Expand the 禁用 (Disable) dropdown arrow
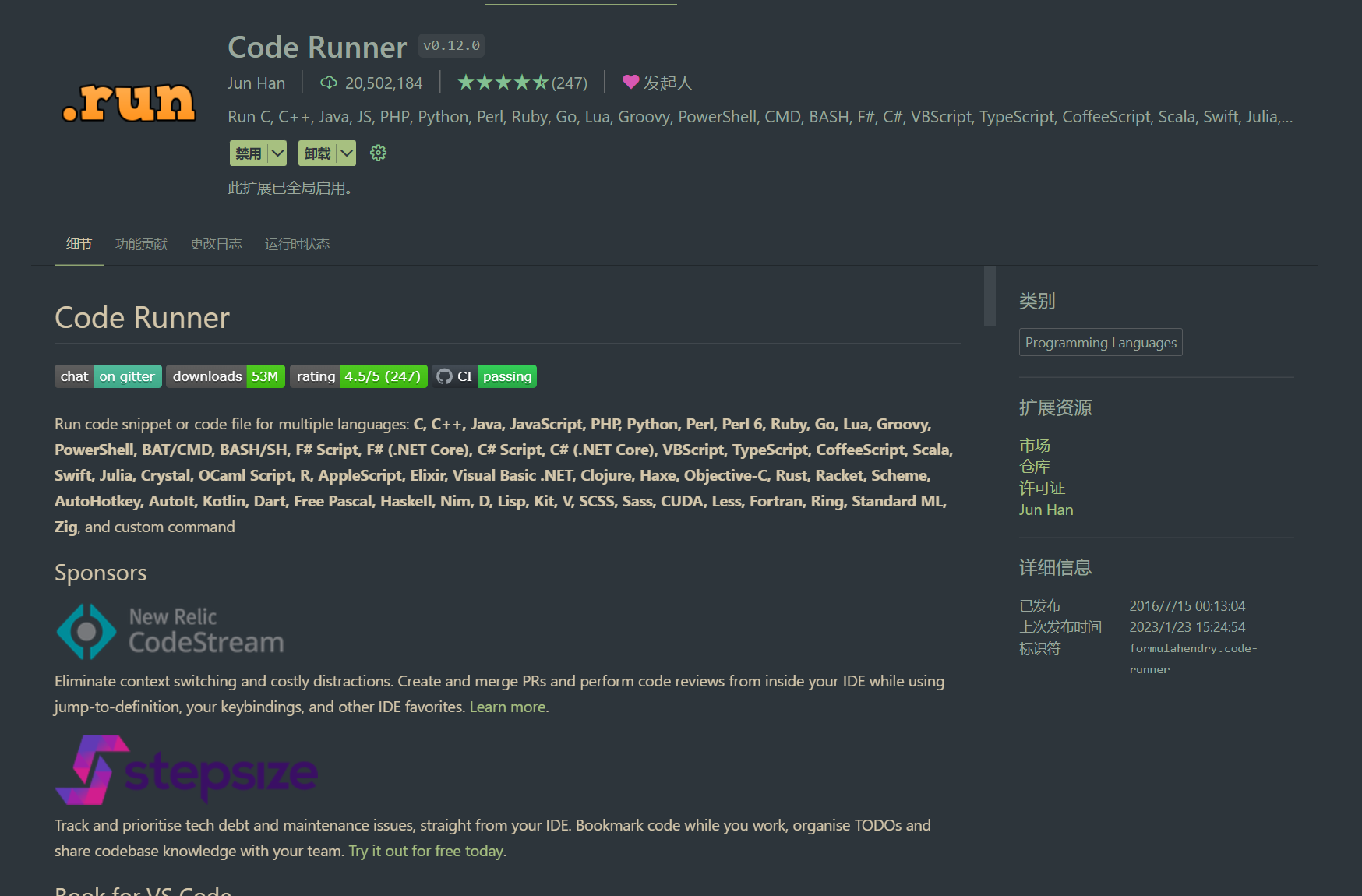Screen dimensions: 1362x896 tap(277, 153)
